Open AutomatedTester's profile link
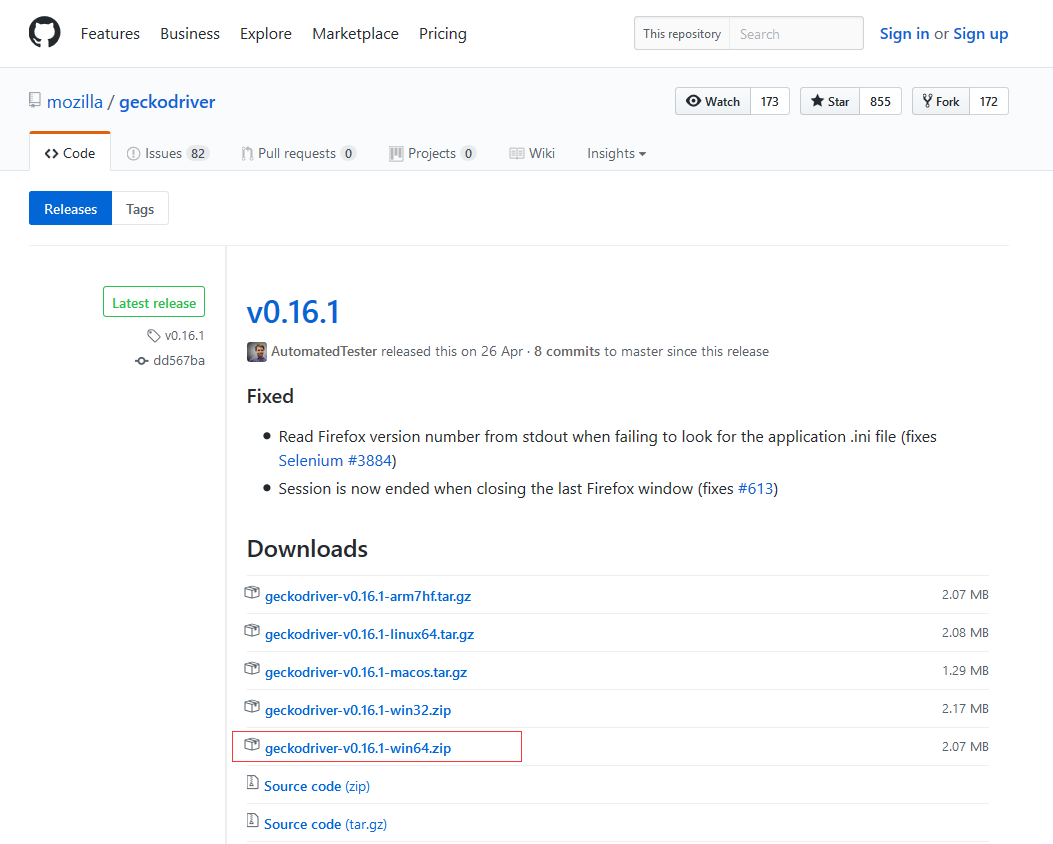1053x844 pixels. point(324,351)
